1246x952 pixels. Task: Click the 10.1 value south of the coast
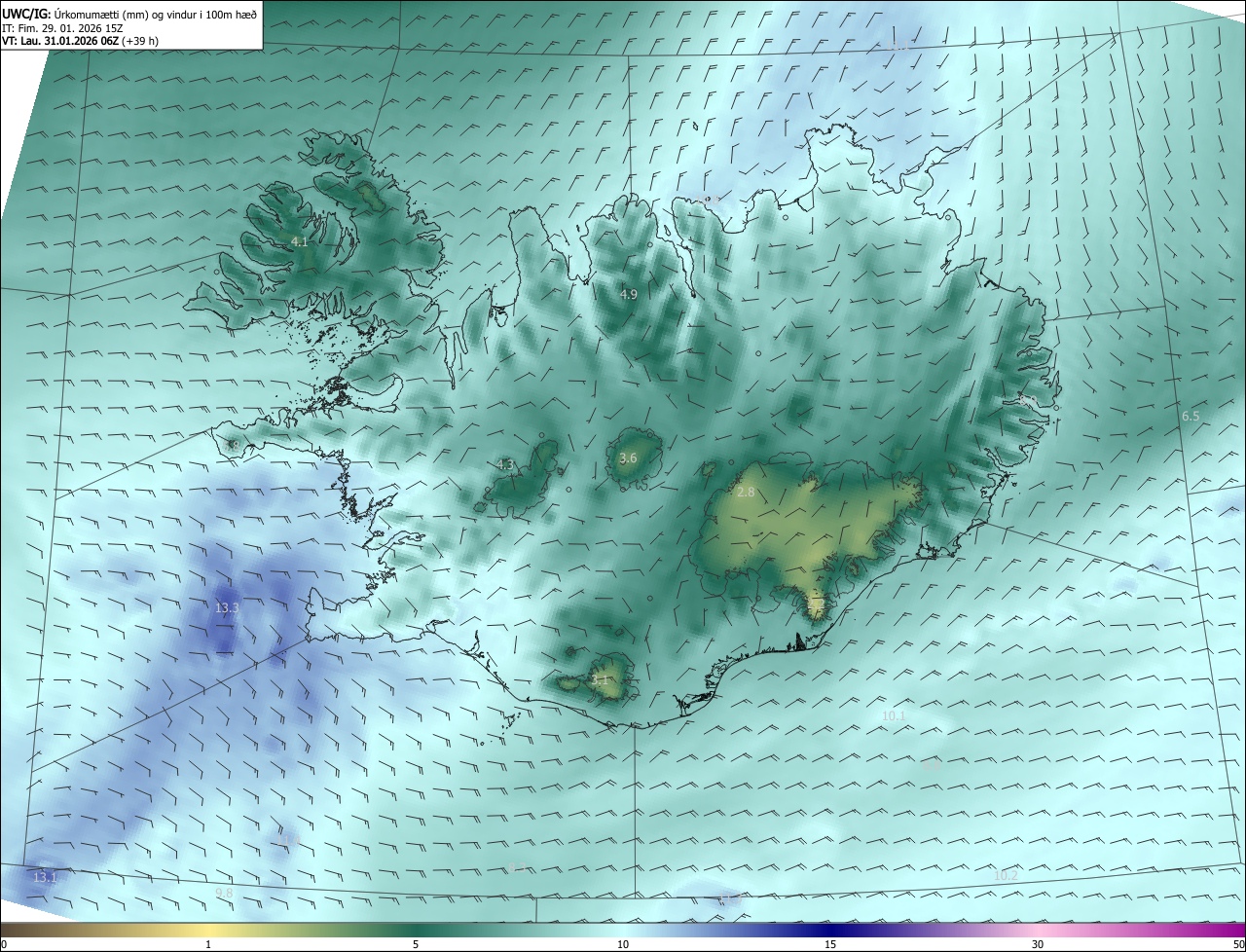pos(894,715)
